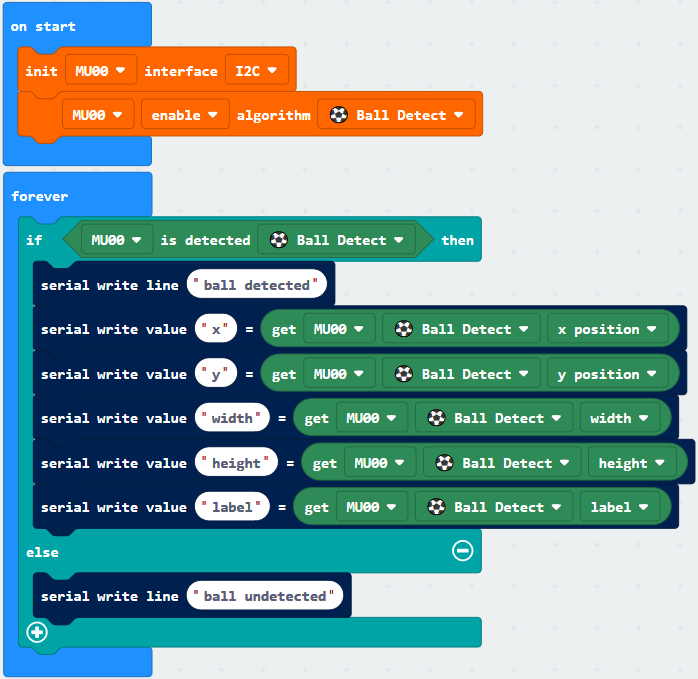Open MU00 dropdown in width row
698x679 pixels.
coord(372,418)
